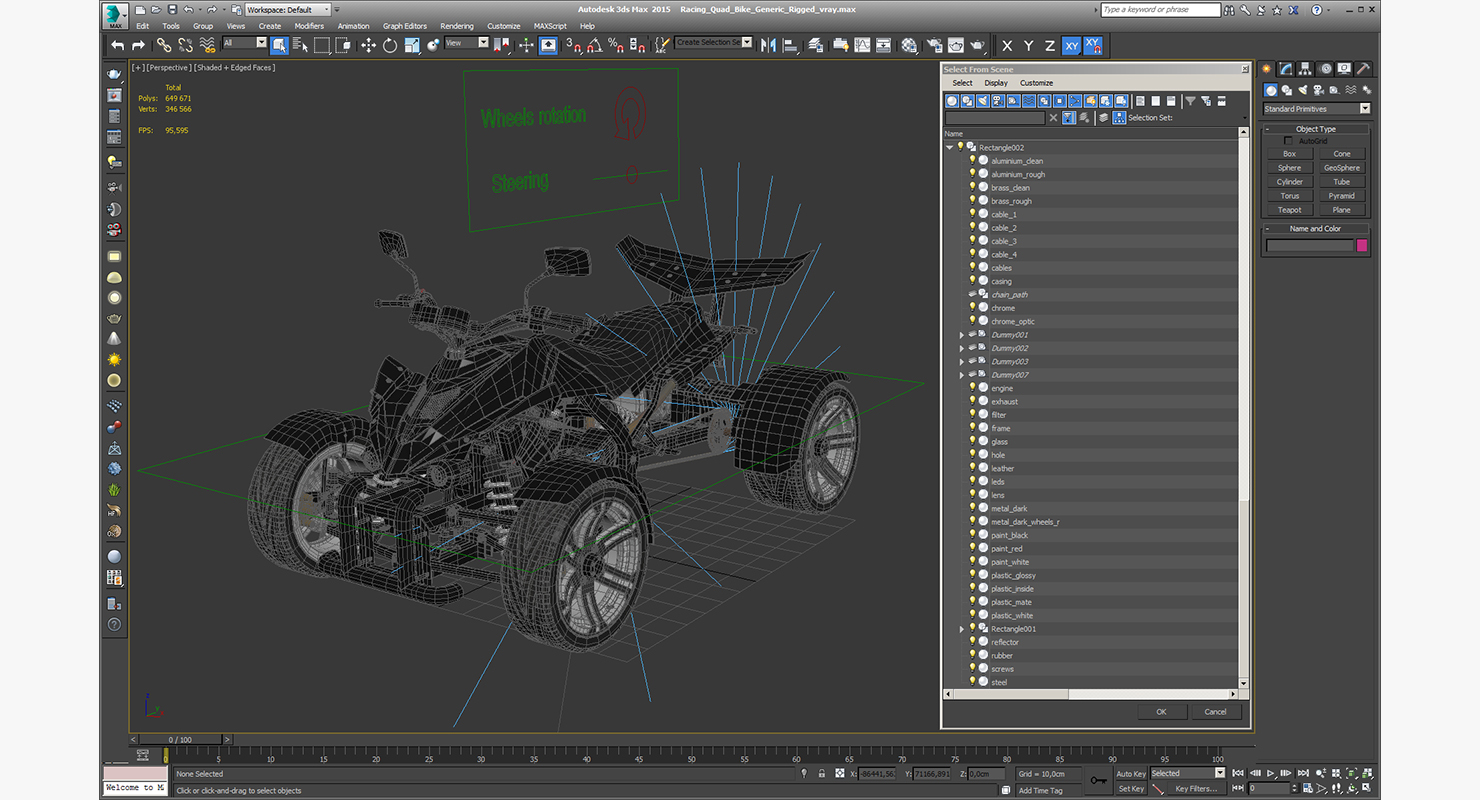
Task: Activate the Select and Move tool
Action: (x=368, y=45)
